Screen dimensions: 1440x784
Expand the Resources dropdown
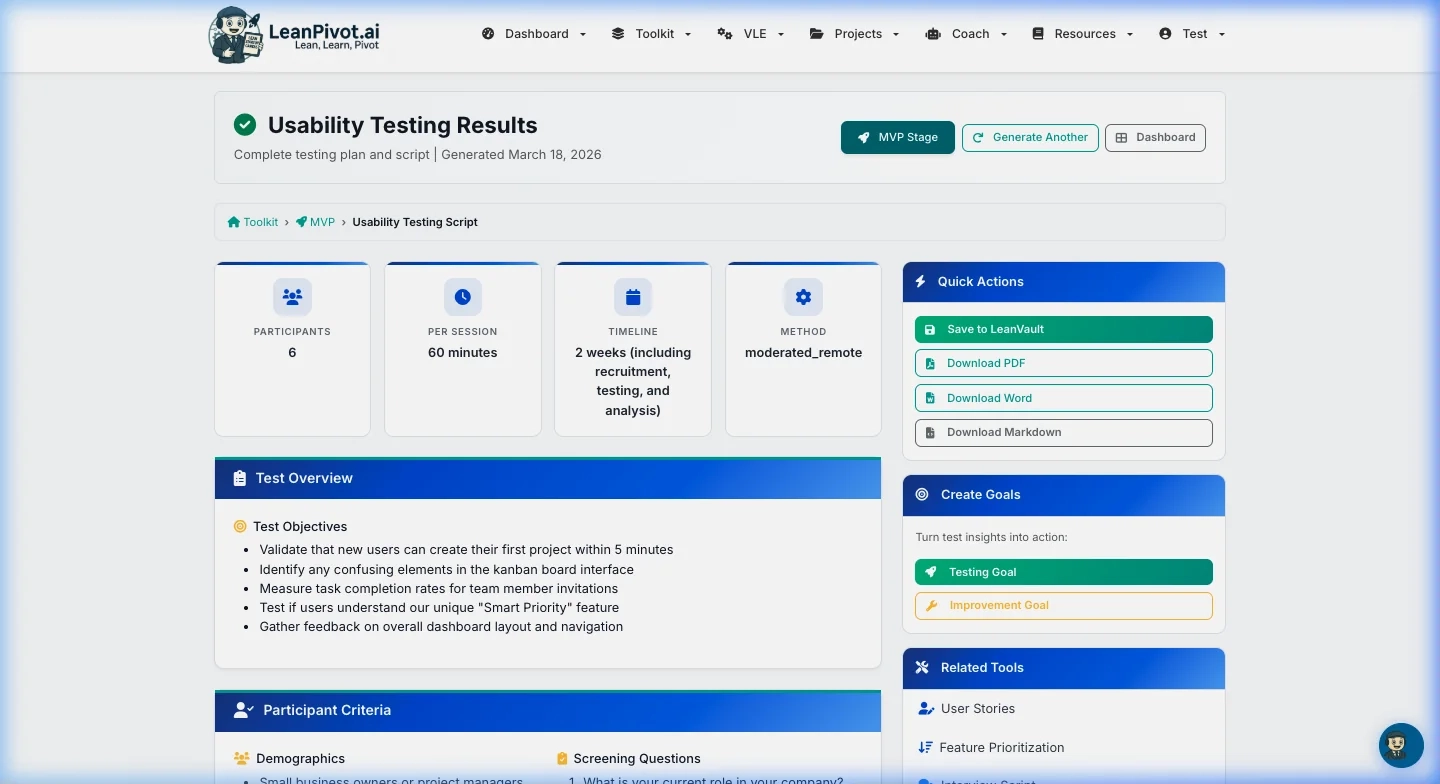click(1084, 33)
